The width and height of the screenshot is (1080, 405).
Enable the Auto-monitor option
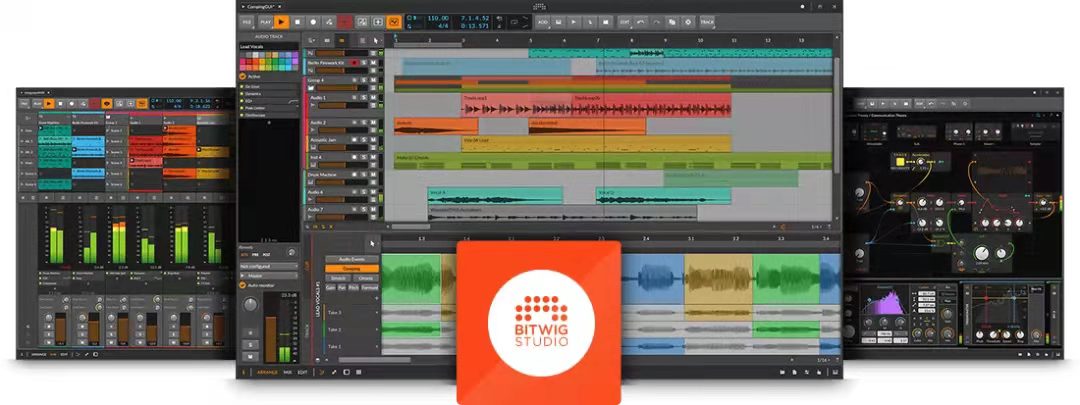(x=242, y=285)
